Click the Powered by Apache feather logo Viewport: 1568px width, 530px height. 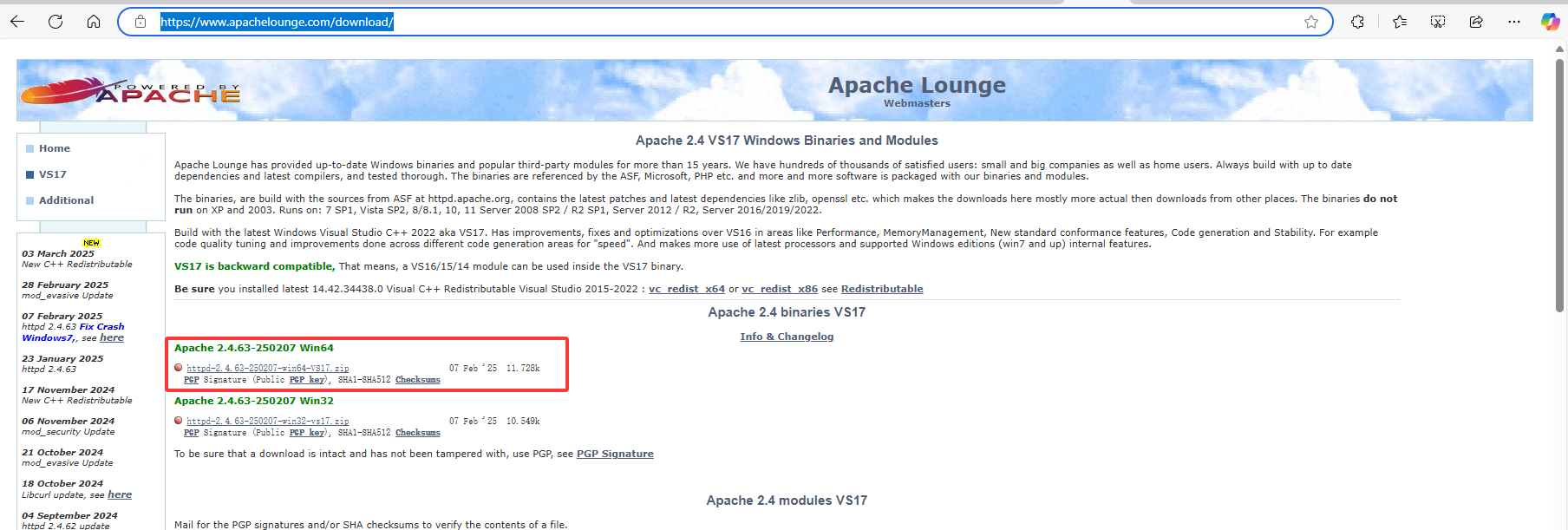click(130, 90)
